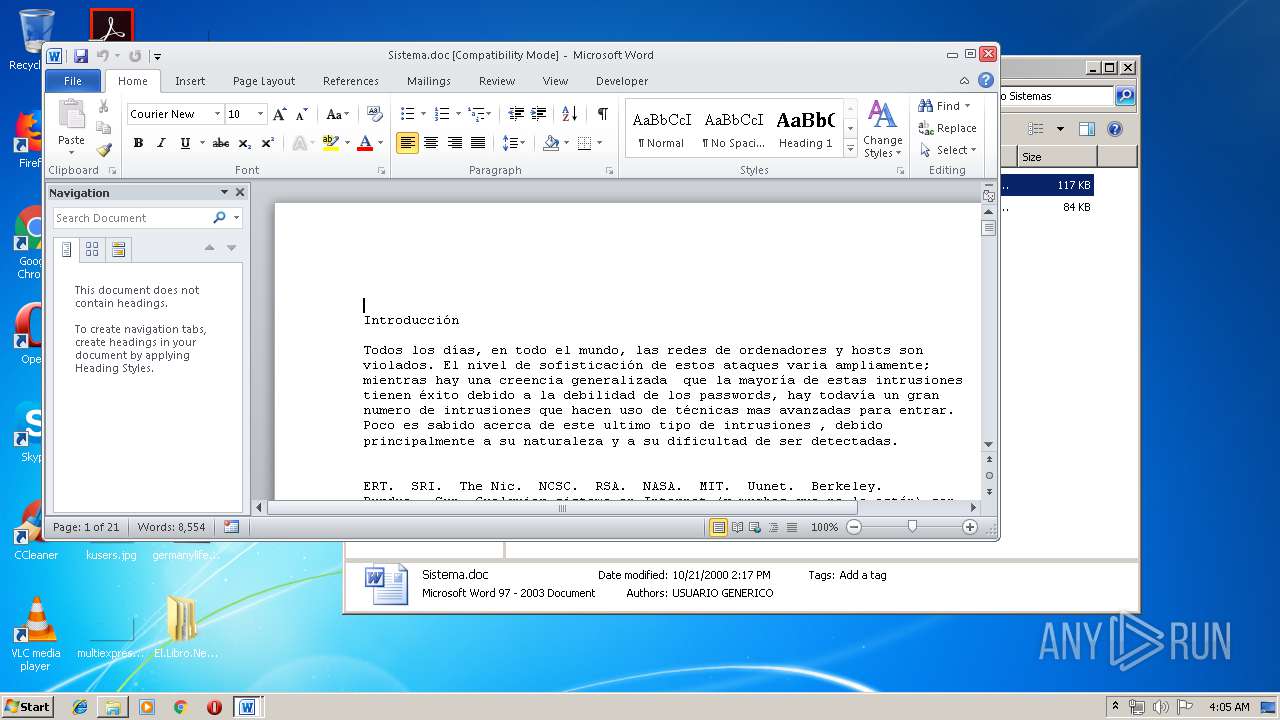
Task: Open Word Help question mark icon
Action: click(x=986, y=81)
